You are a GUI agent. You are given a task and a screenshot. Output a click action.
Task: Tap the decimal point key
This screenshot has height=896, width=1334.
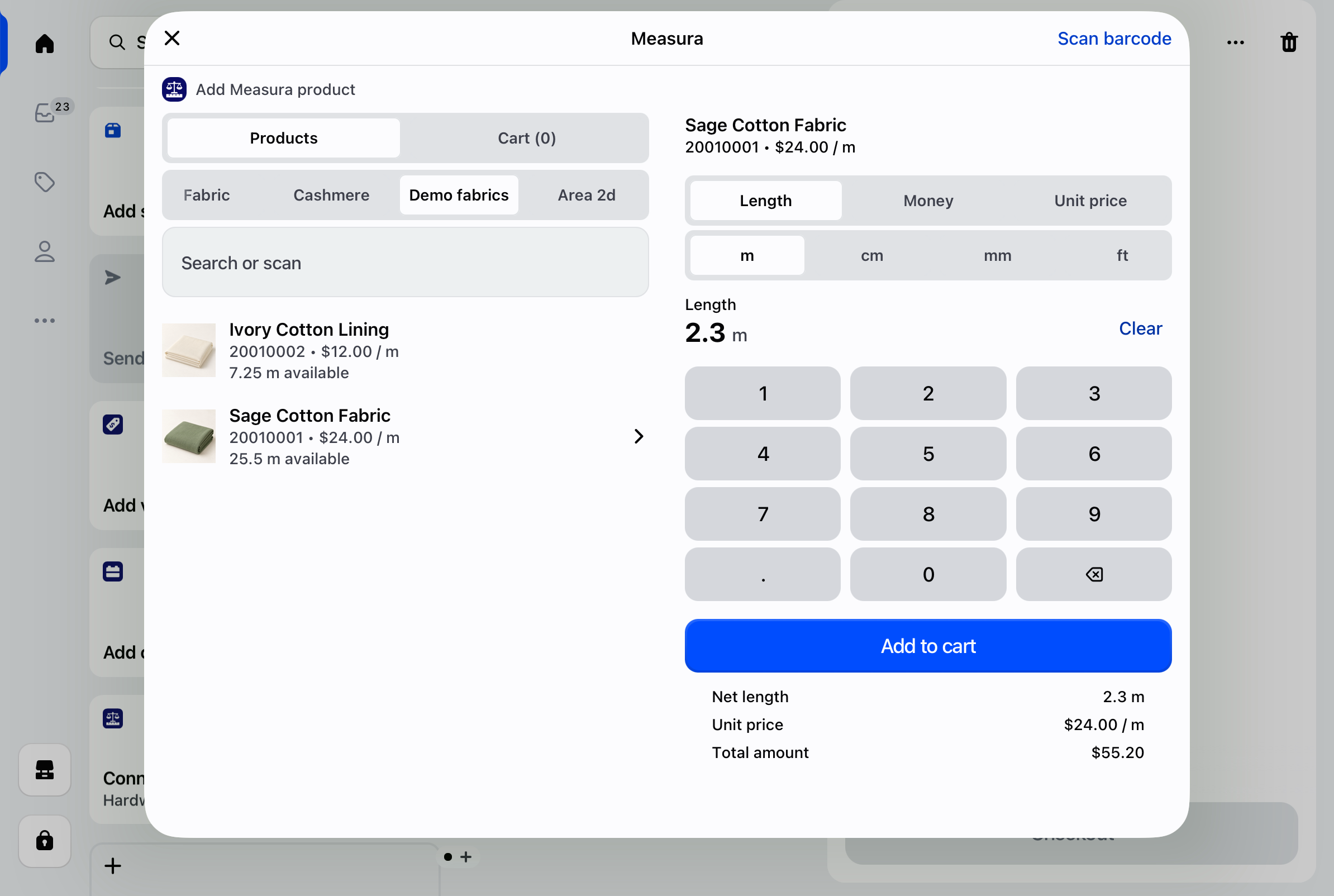763,574
